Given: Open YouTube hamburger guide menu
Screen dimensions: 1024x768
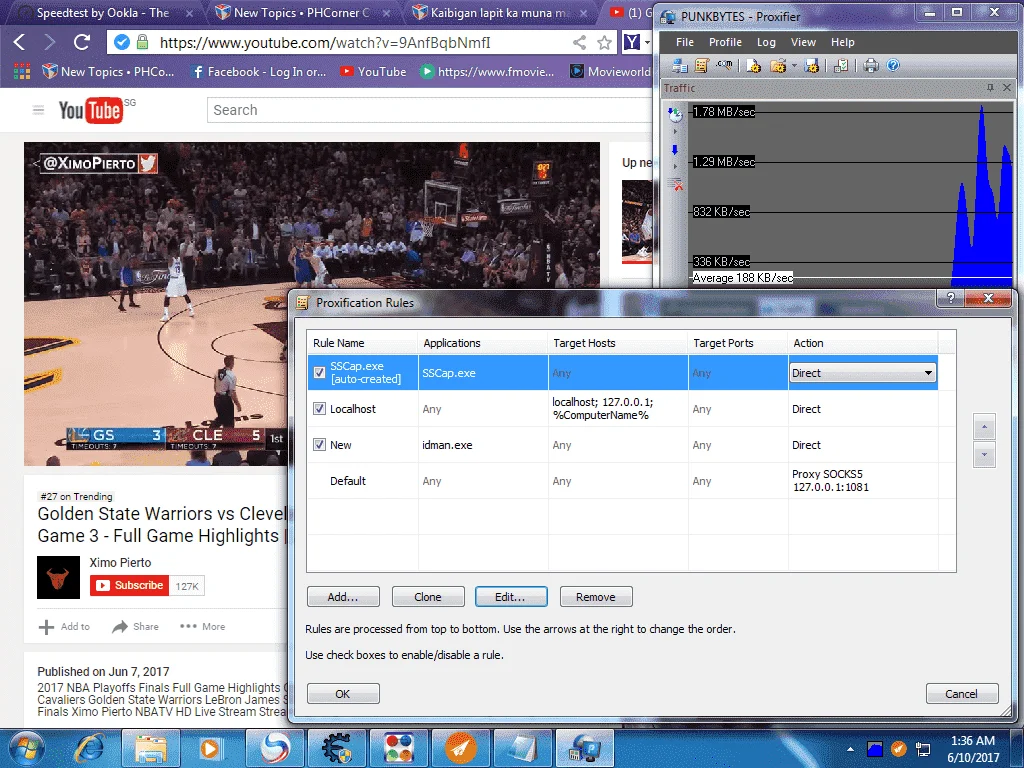Looking at the screenshot, I should point(39,110).
